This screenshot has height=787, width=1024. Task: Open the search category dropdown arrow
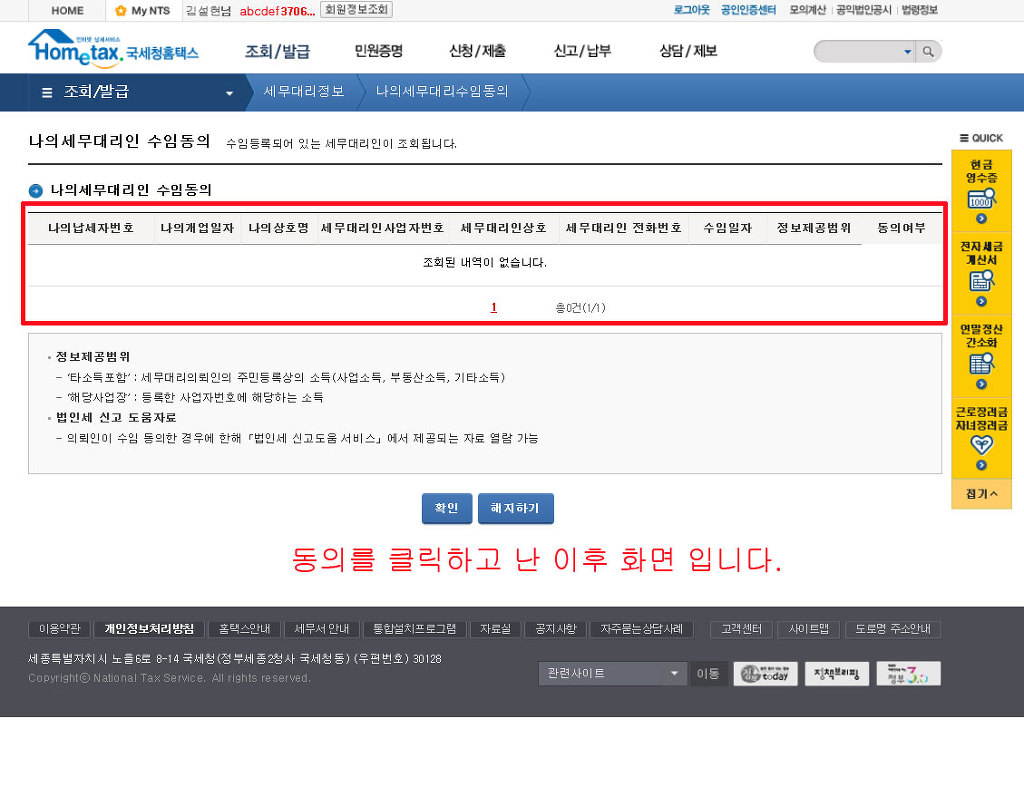[x=907, y=52]
